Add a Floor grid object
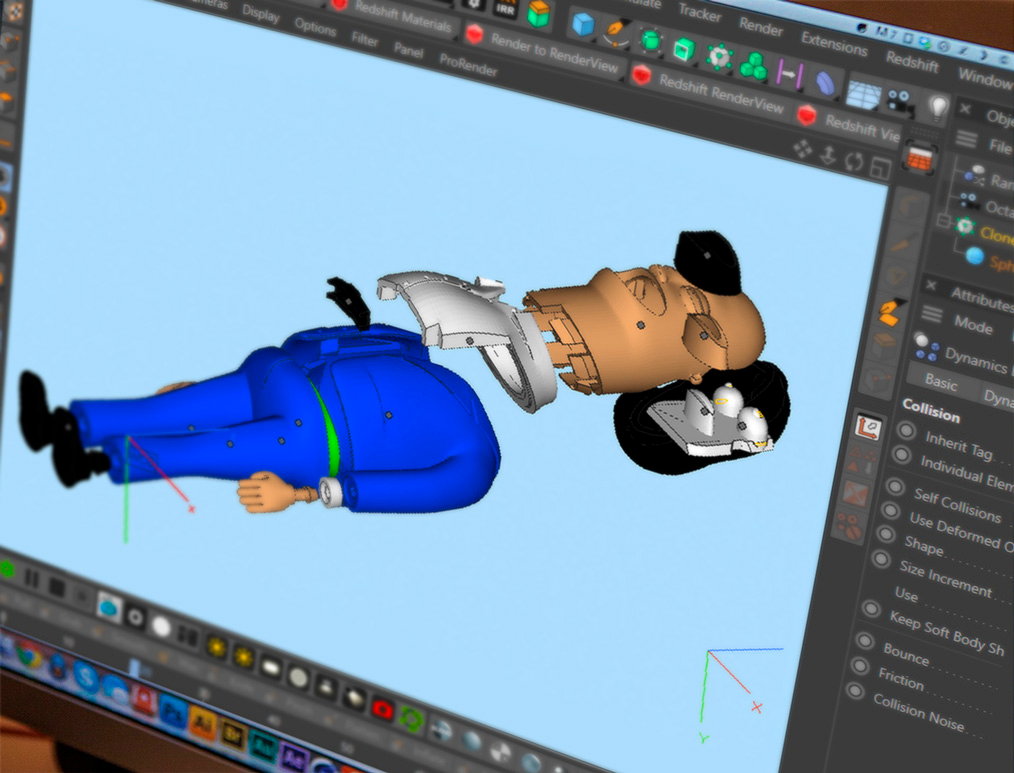 tap(862, 94)
